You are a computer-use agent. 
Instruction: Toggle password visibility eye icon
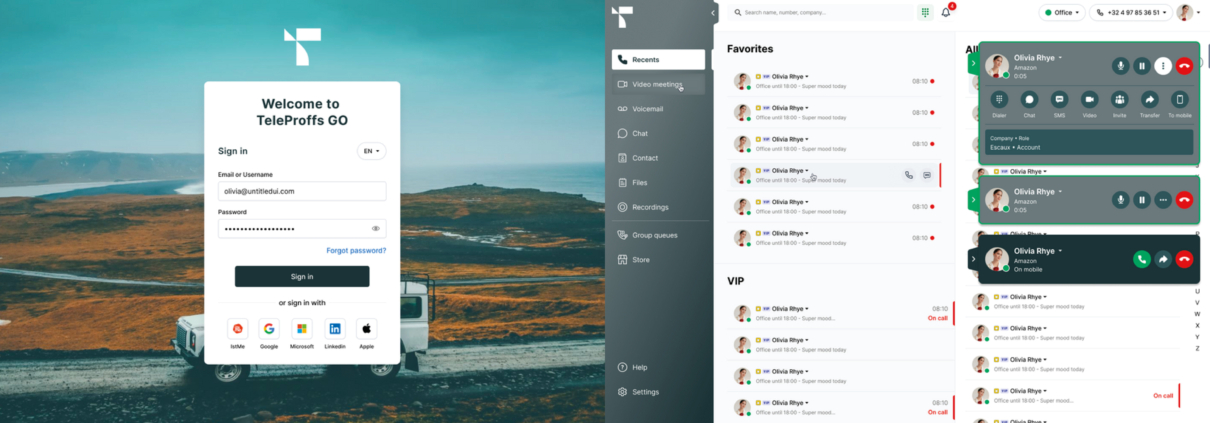[x=376, y=229]
